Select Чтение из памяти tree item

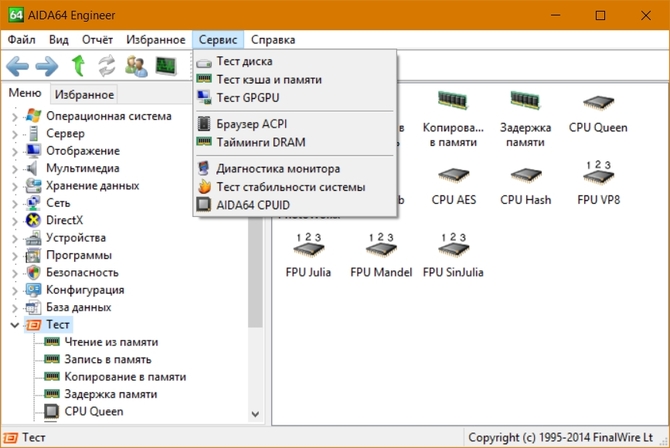(111, 342)
